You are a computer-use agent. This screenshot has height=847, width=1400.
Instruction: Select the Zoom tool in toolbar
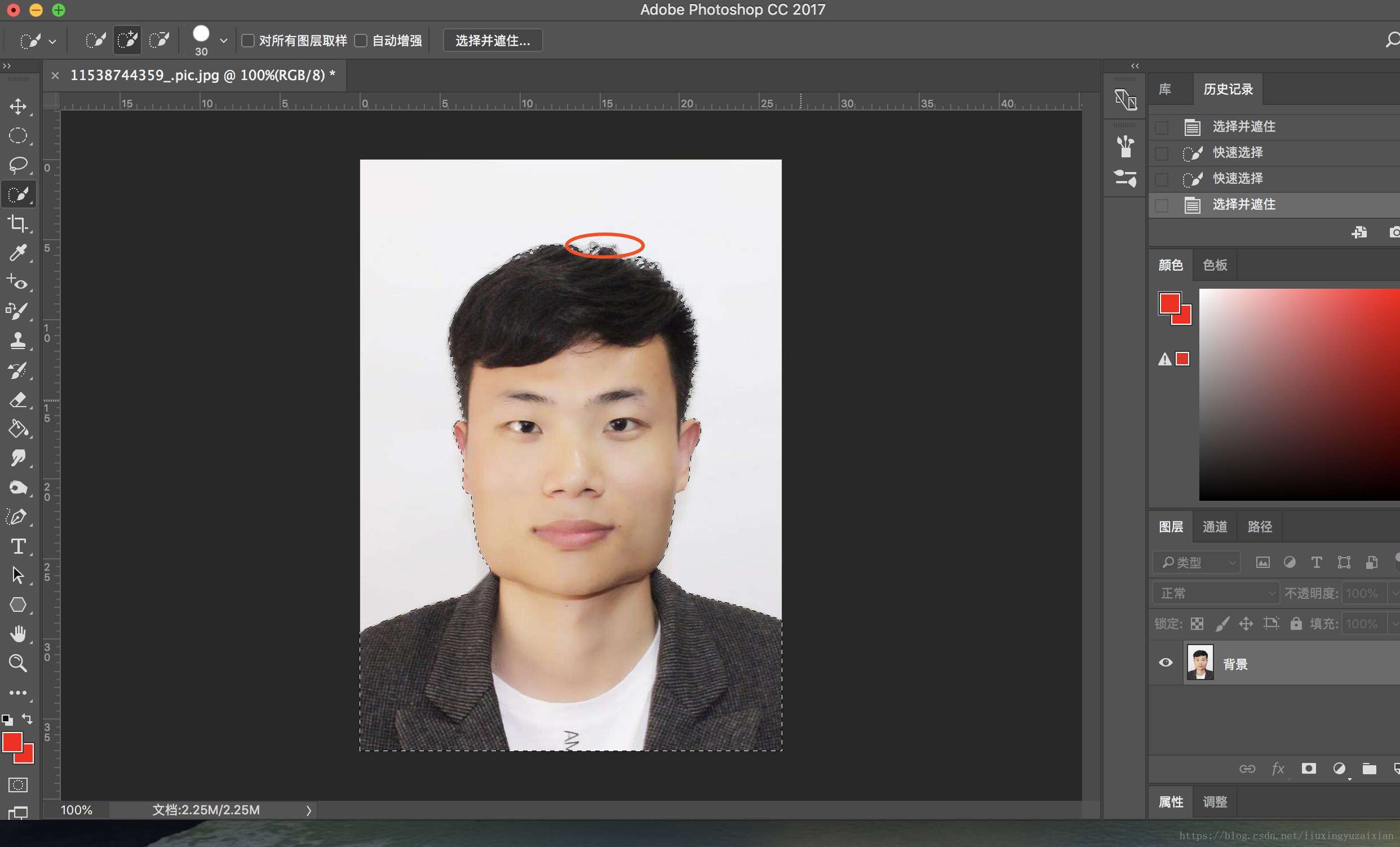(x=18, y=663)
